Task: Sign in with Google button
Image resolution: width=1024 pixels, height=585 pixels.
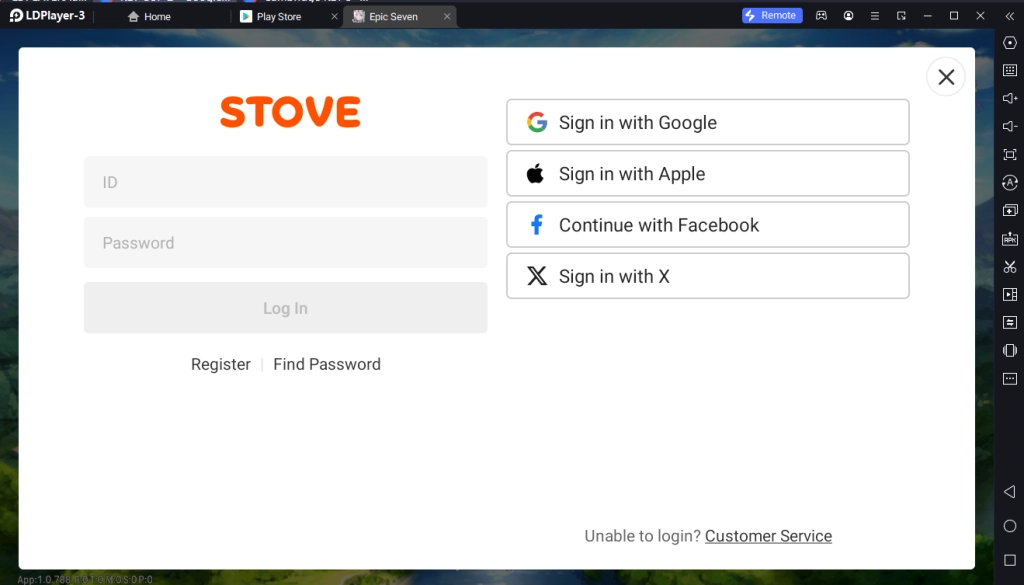Action: point(708,122)
